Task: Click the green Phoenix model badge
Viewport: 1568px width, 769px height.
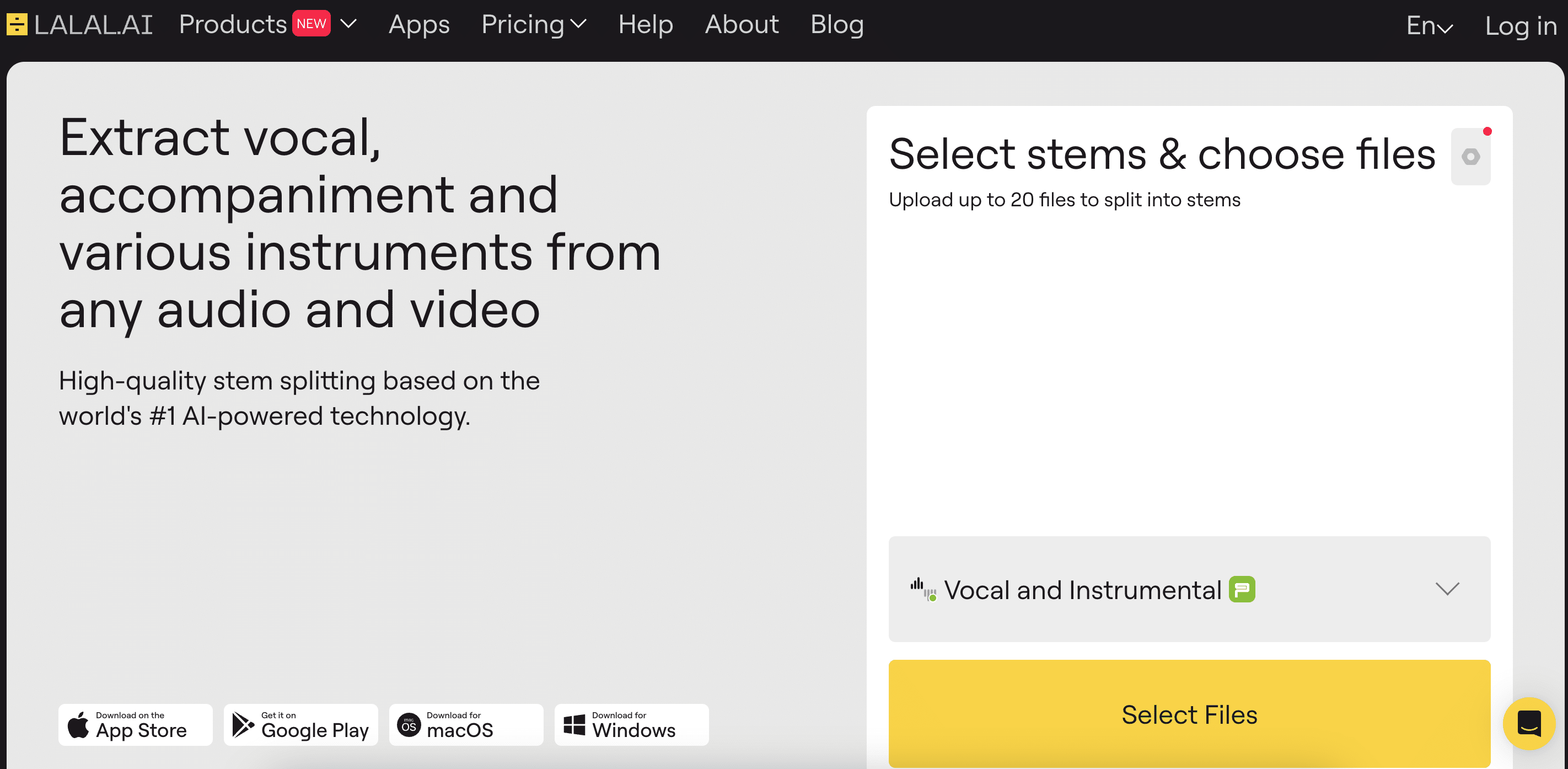Action: tap(1242, 589)
